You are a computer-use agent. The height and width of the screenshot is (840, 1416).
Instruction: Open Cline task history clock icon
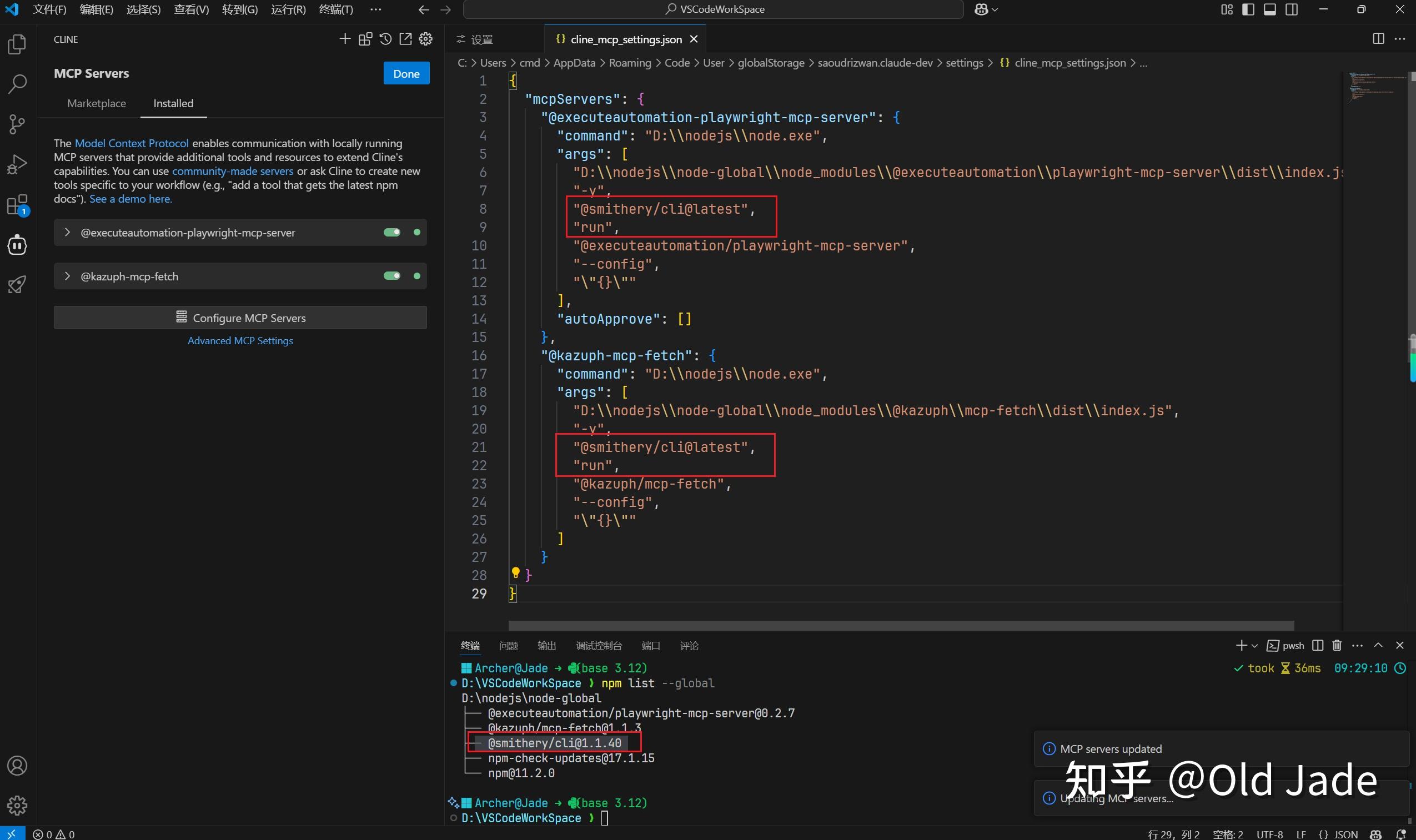[x=385, y=38]
